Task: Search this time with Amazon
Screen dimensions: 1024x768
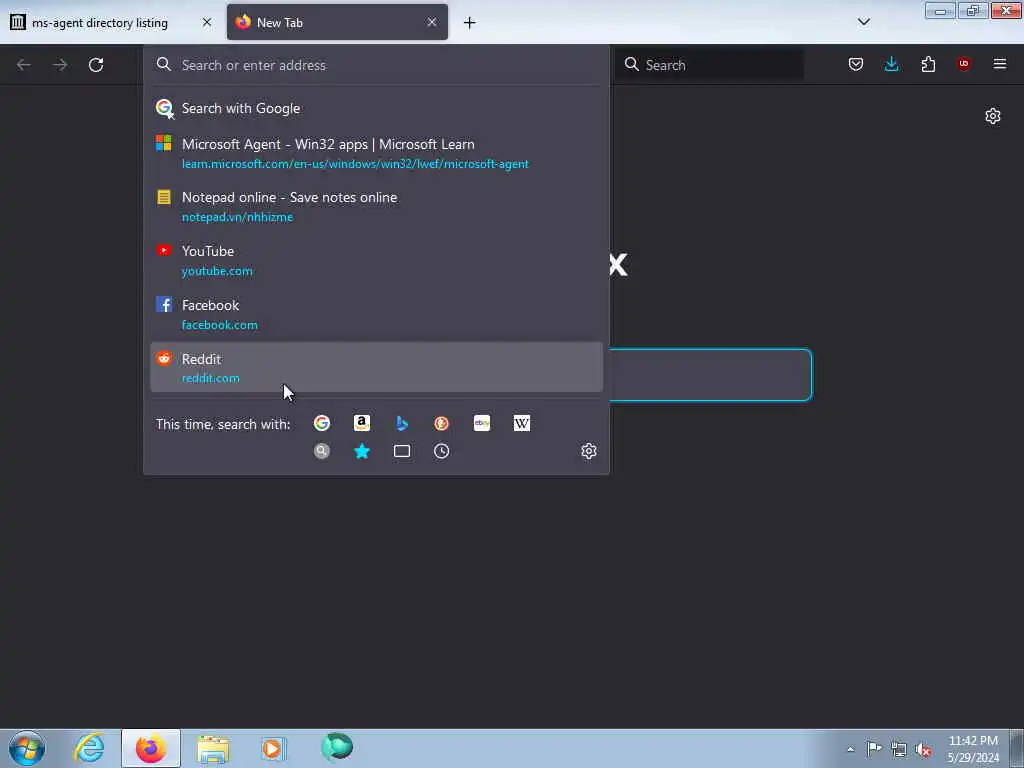Action: 362,423
